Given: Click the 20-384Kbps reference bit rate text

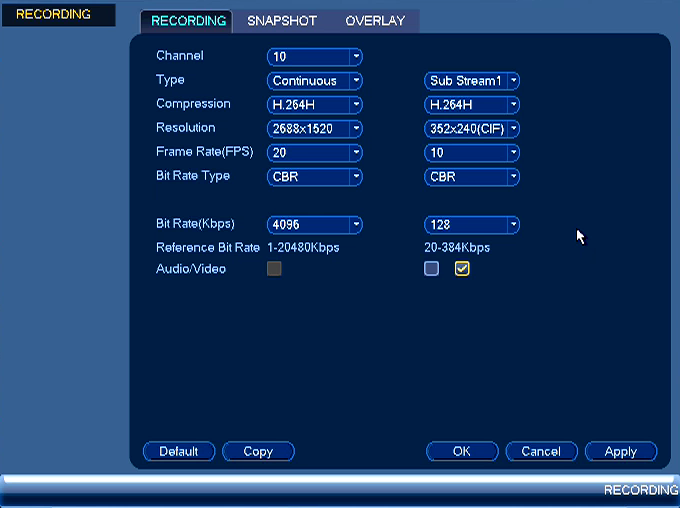Looking at the screenshot, I should tap(457, 248).
